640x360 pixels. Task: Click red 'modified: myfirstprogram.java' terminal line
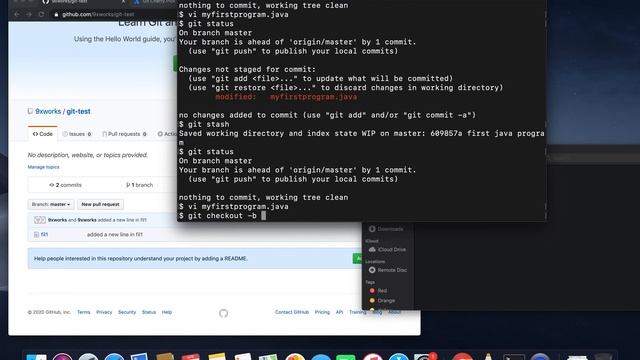[286, 97]
